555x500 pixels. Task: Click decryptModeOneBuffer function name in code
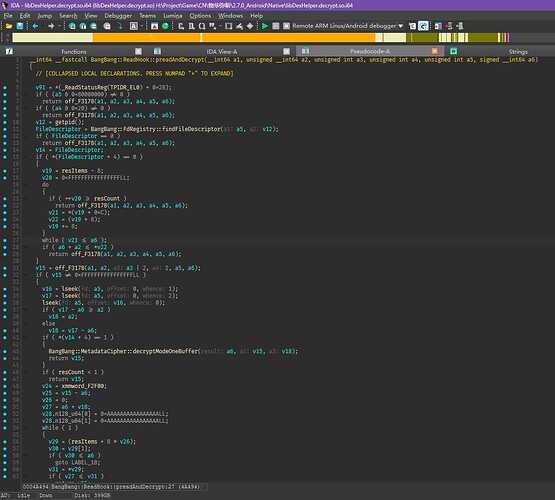point(165,351)
